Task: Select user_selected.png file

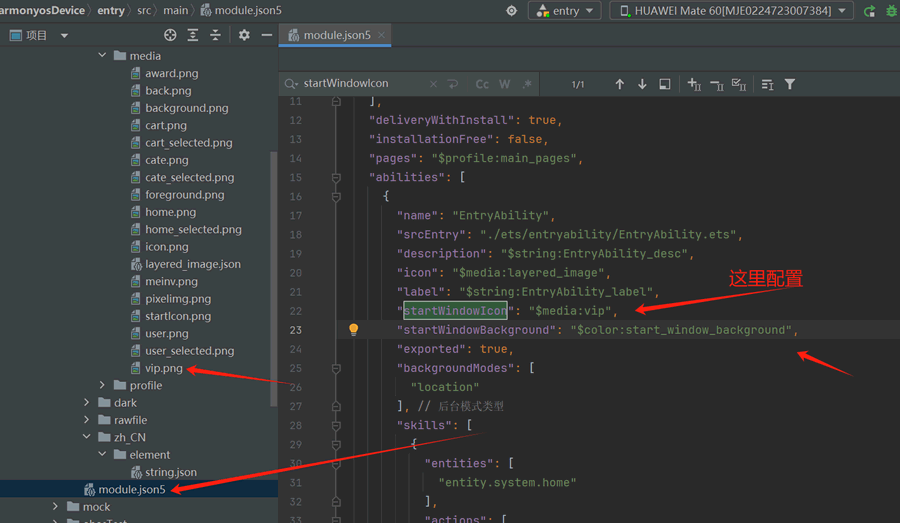Action: pos(189,351)
